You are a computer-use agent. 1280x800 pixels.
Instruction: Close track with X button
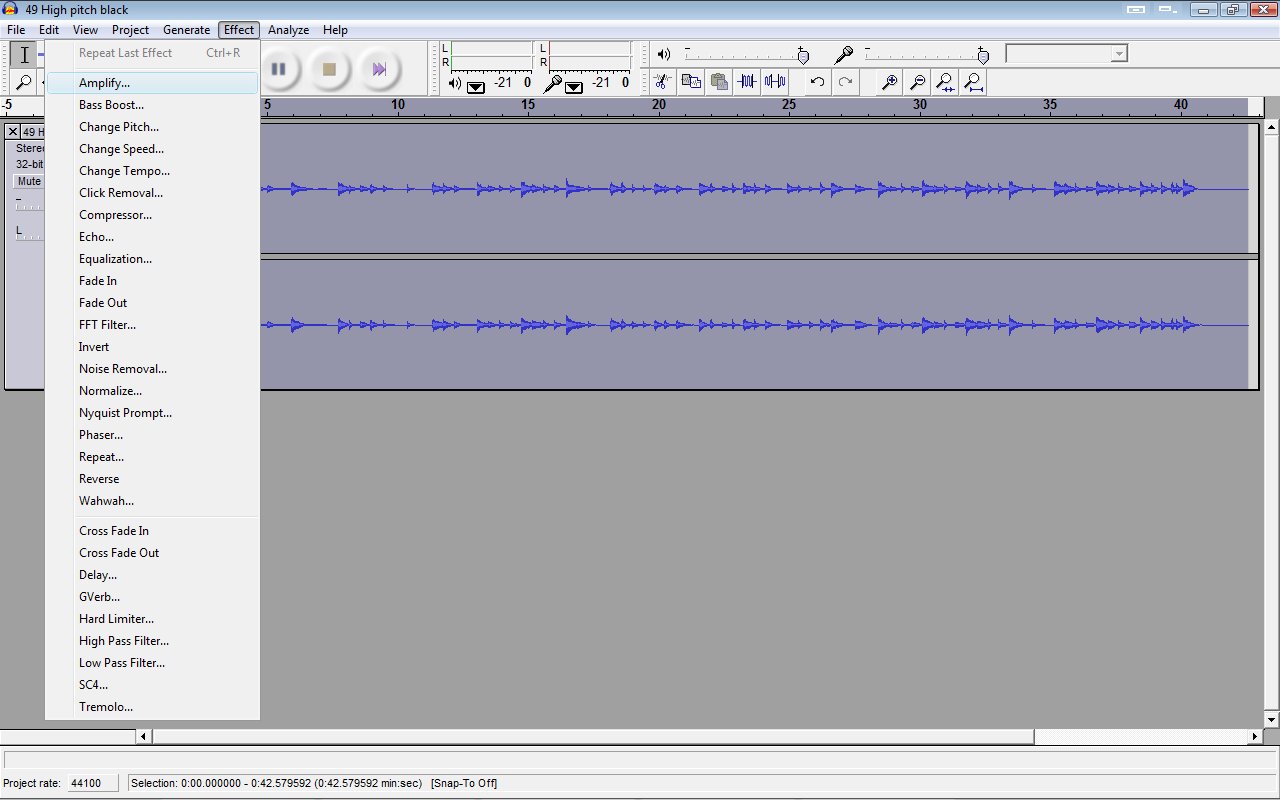(13, 131)
